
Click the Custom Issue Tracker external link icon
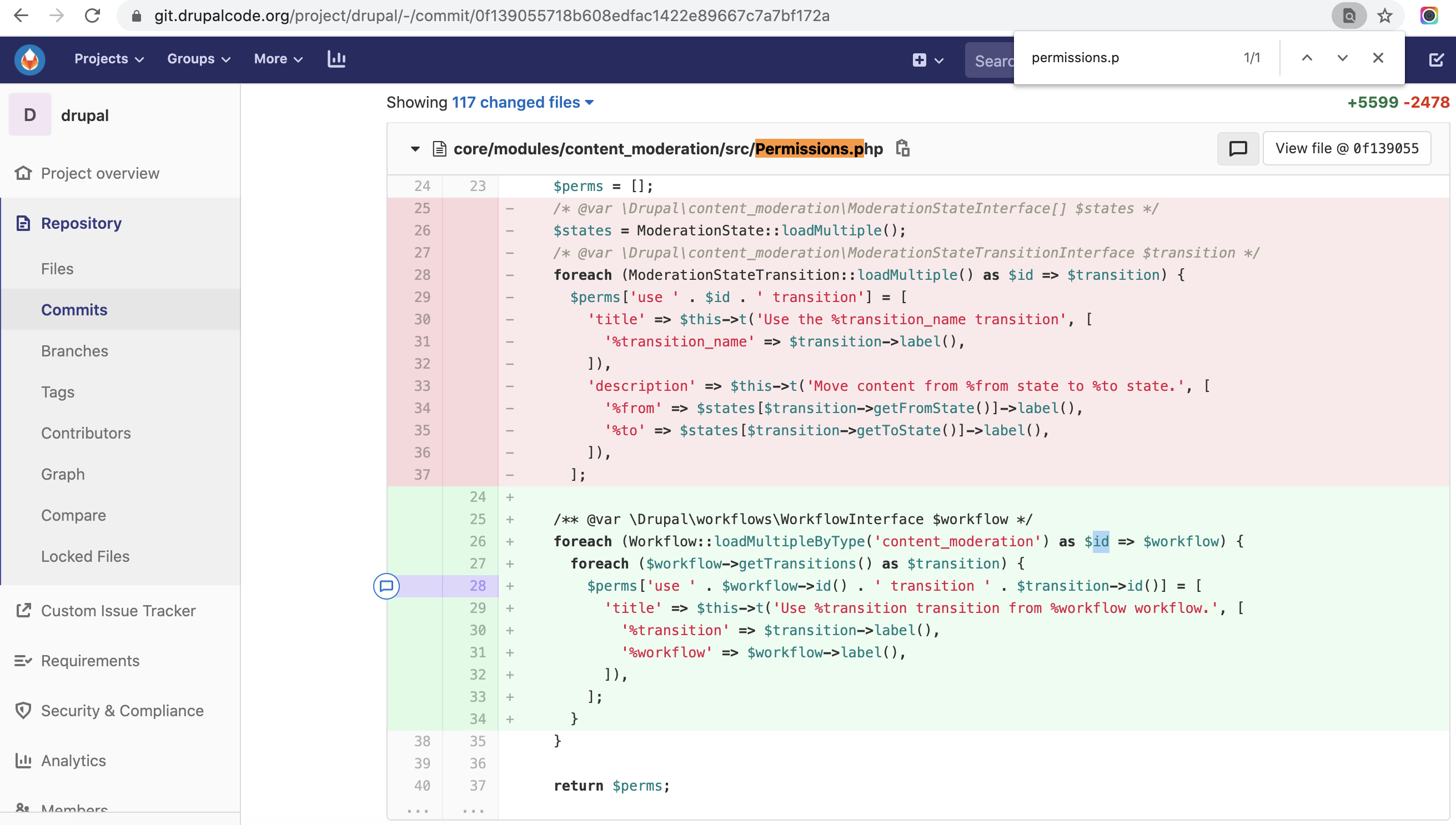point(23,610)
